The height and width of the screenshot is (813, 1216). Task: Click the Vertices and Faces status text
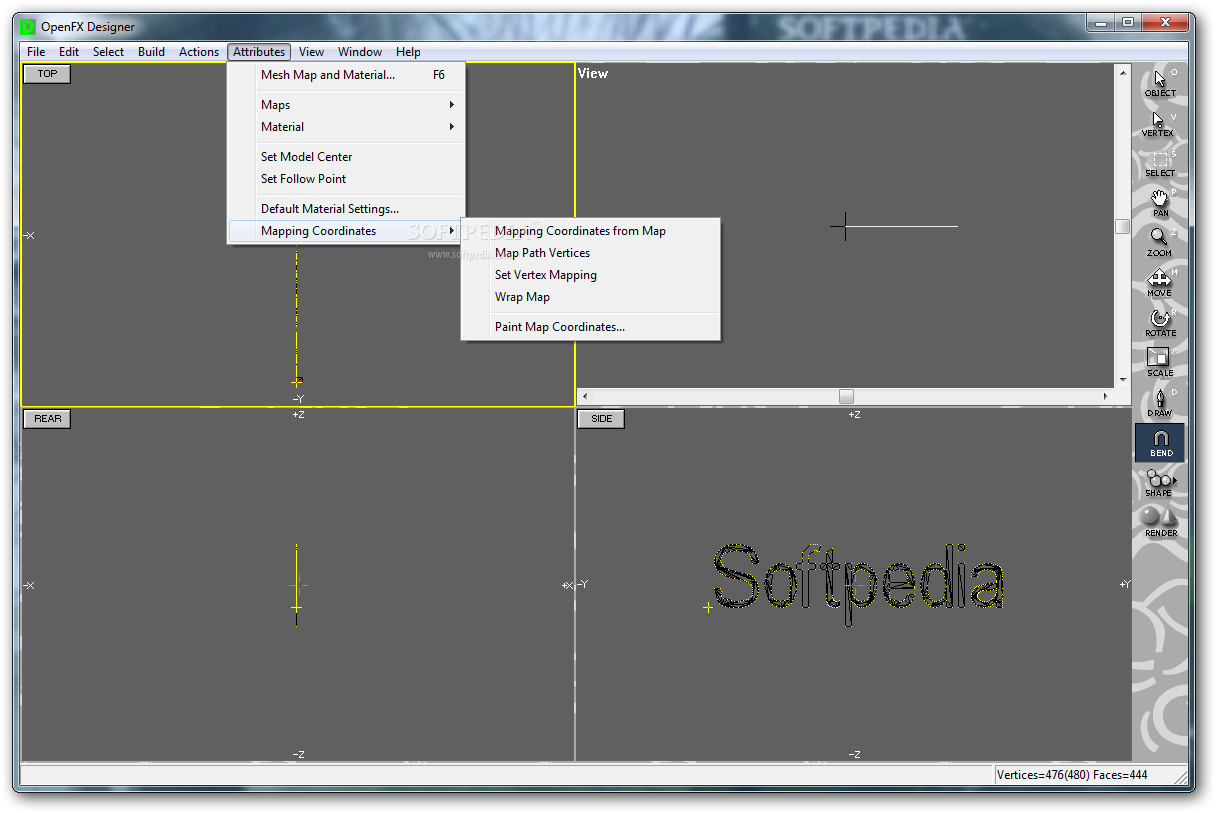pyautogui.click(x=1072, y=775)
